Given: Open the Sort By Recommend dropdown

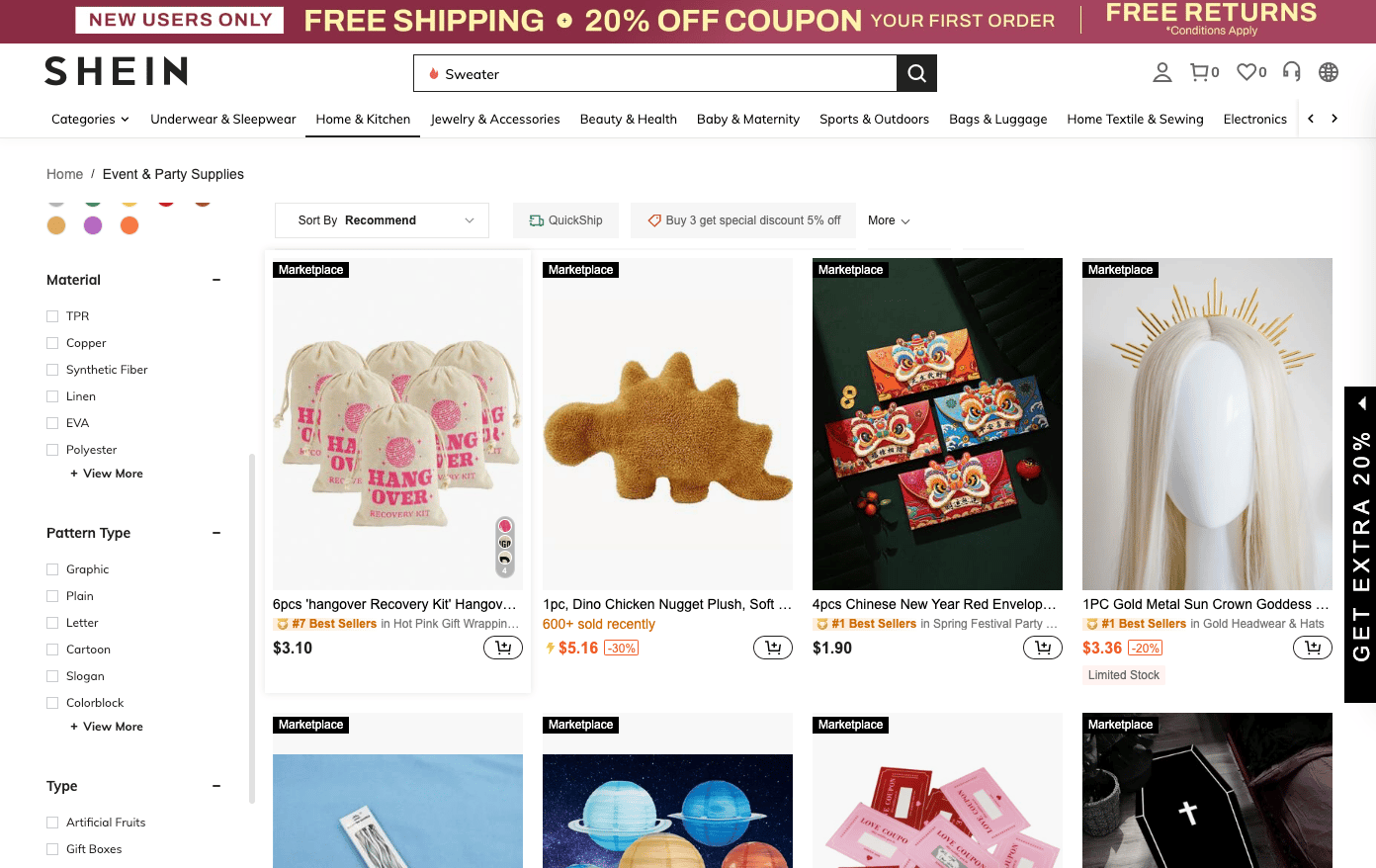Looking at the screenshot, I should [382, 220].
